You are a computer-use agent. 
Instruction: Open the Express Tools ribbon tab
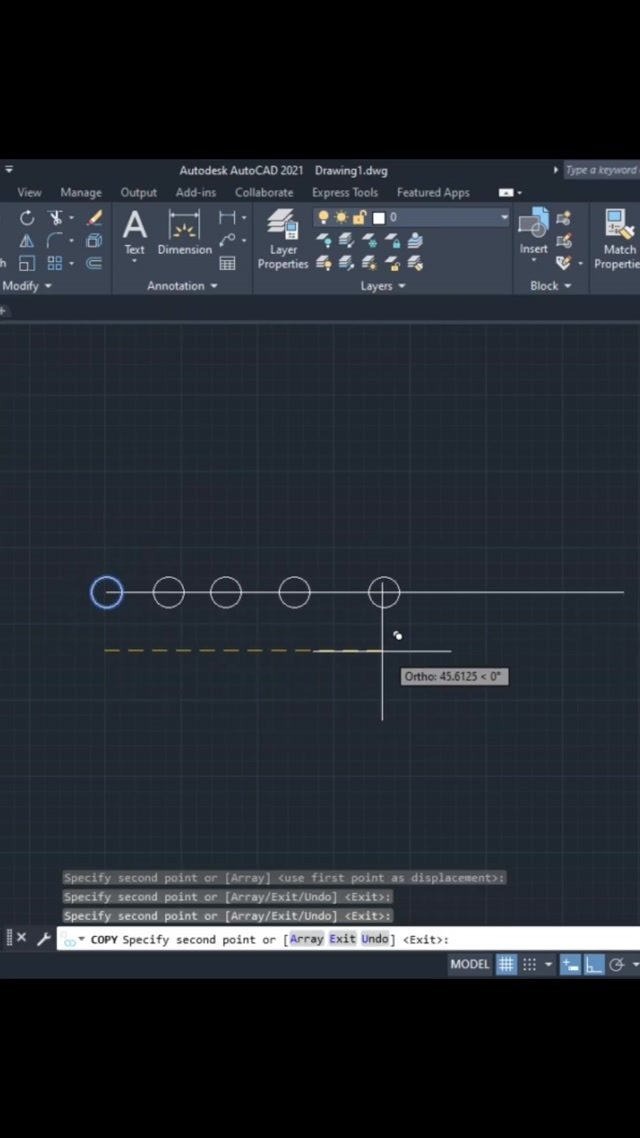point(345,192)
